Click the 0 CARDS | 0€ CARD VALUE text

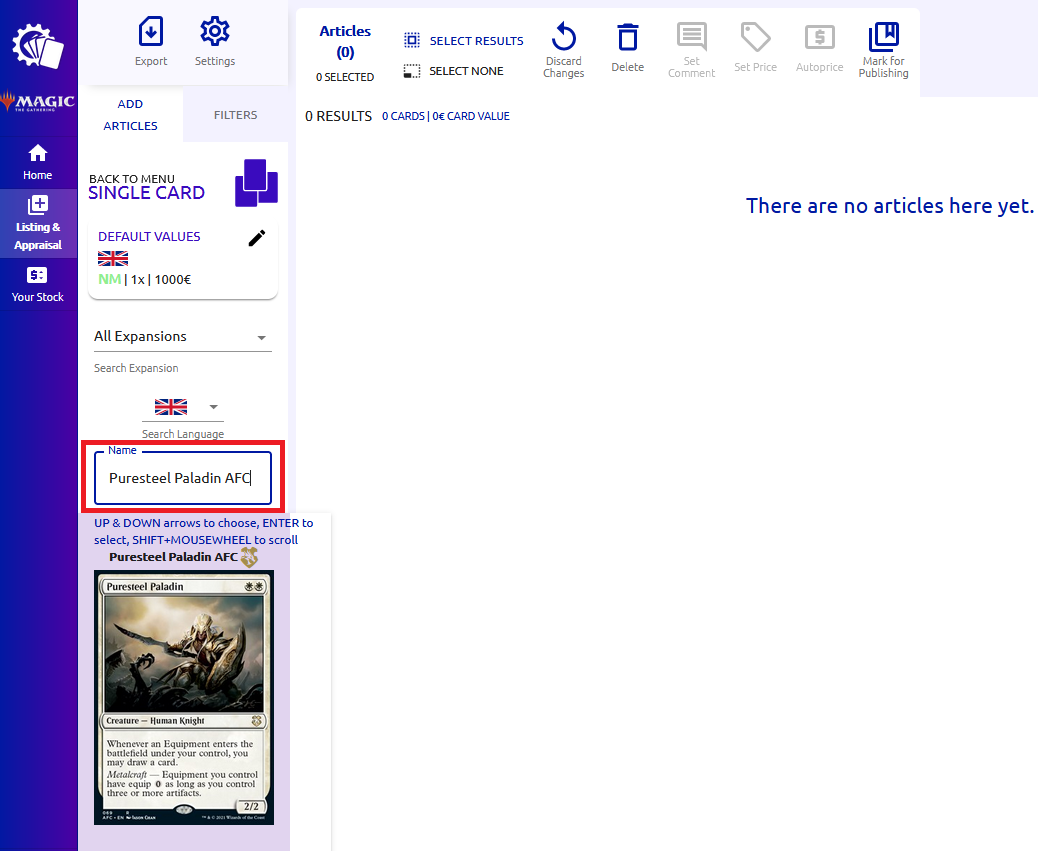(x=446, y=116)
